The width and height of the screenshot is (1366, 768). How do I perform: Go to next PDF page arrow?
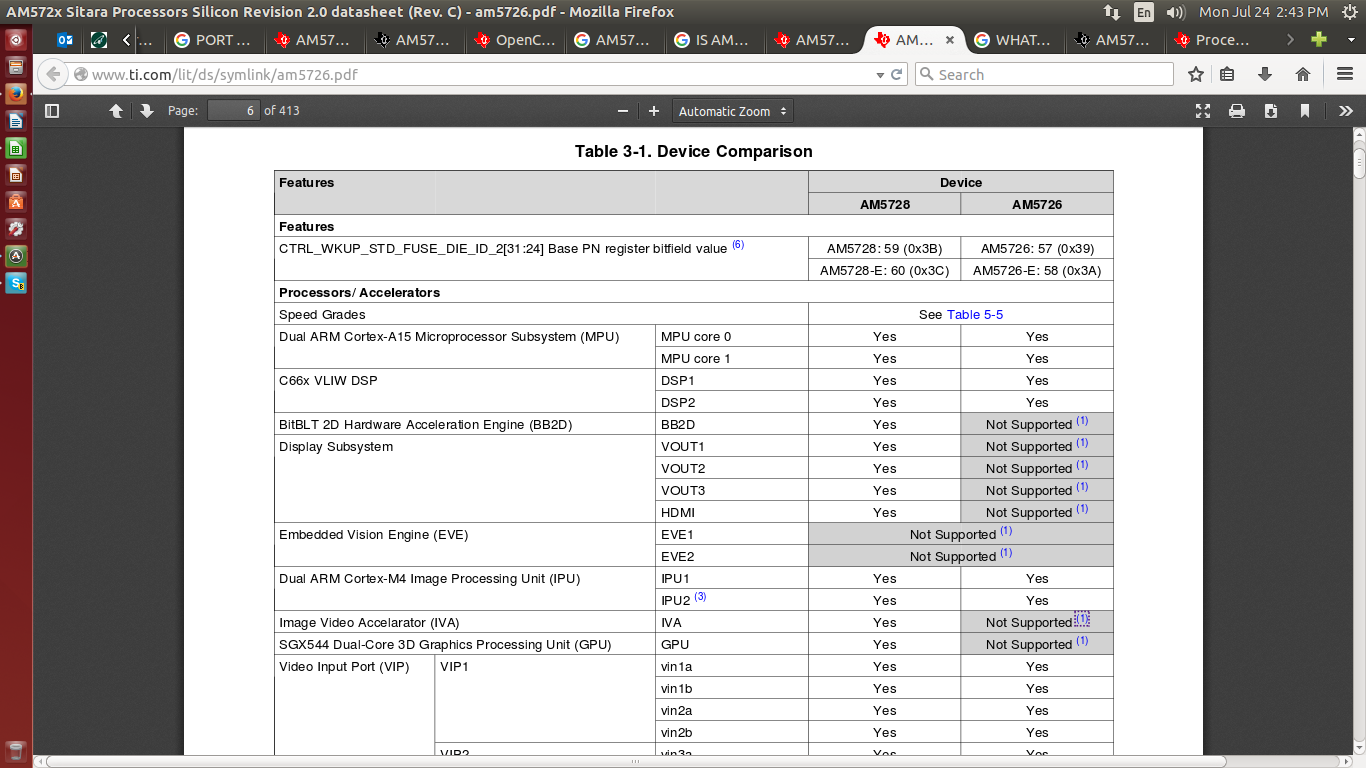coord(147,111)
